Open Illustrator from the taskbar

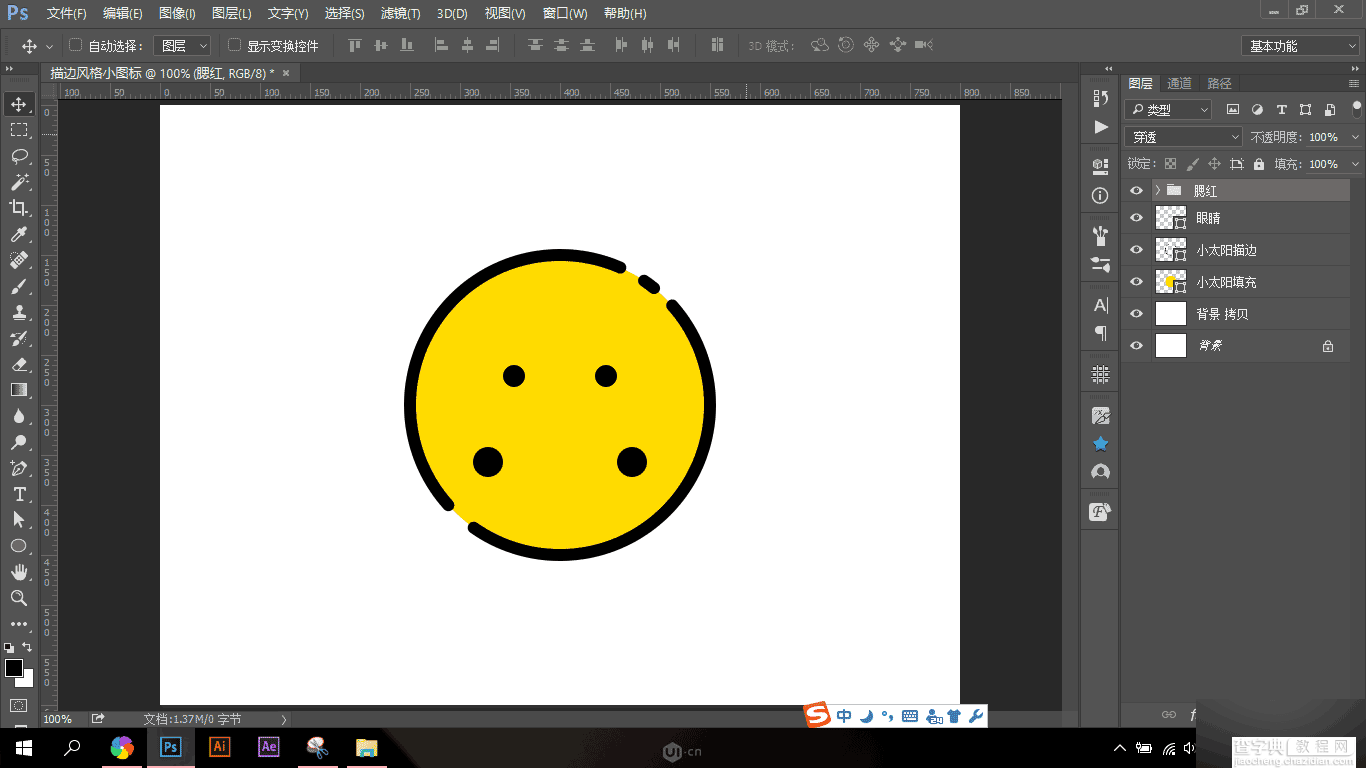tap(220, 747)
